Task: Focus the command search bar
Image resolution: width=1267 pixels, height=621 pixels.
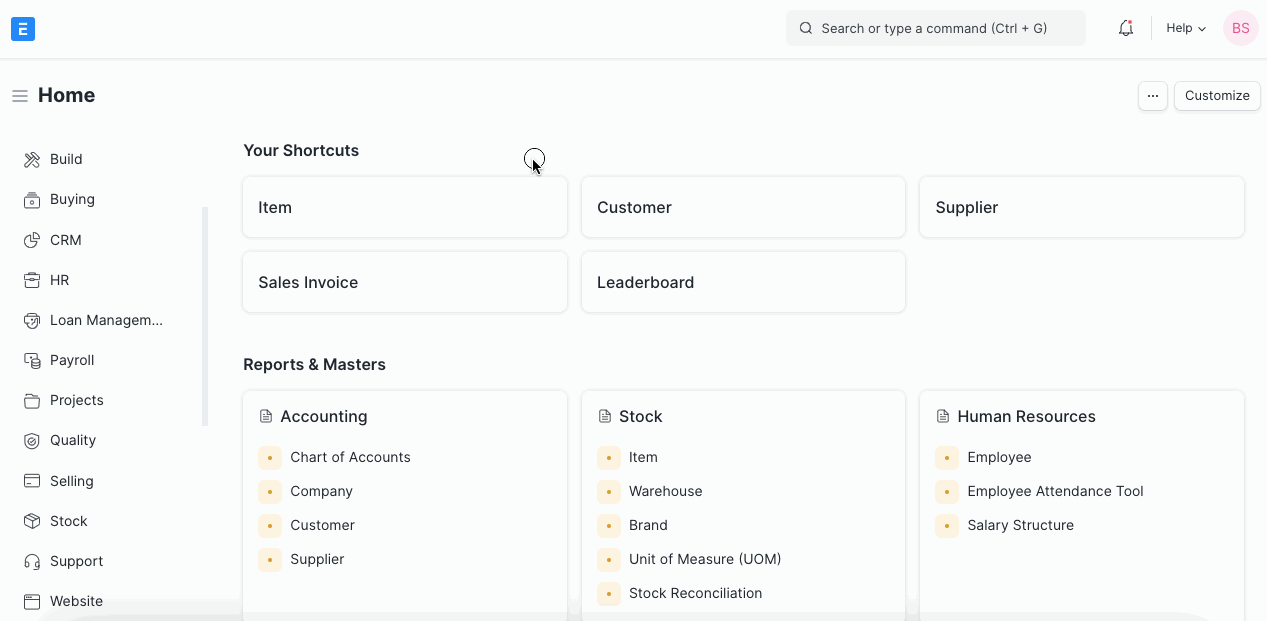Action: [935, 29]
